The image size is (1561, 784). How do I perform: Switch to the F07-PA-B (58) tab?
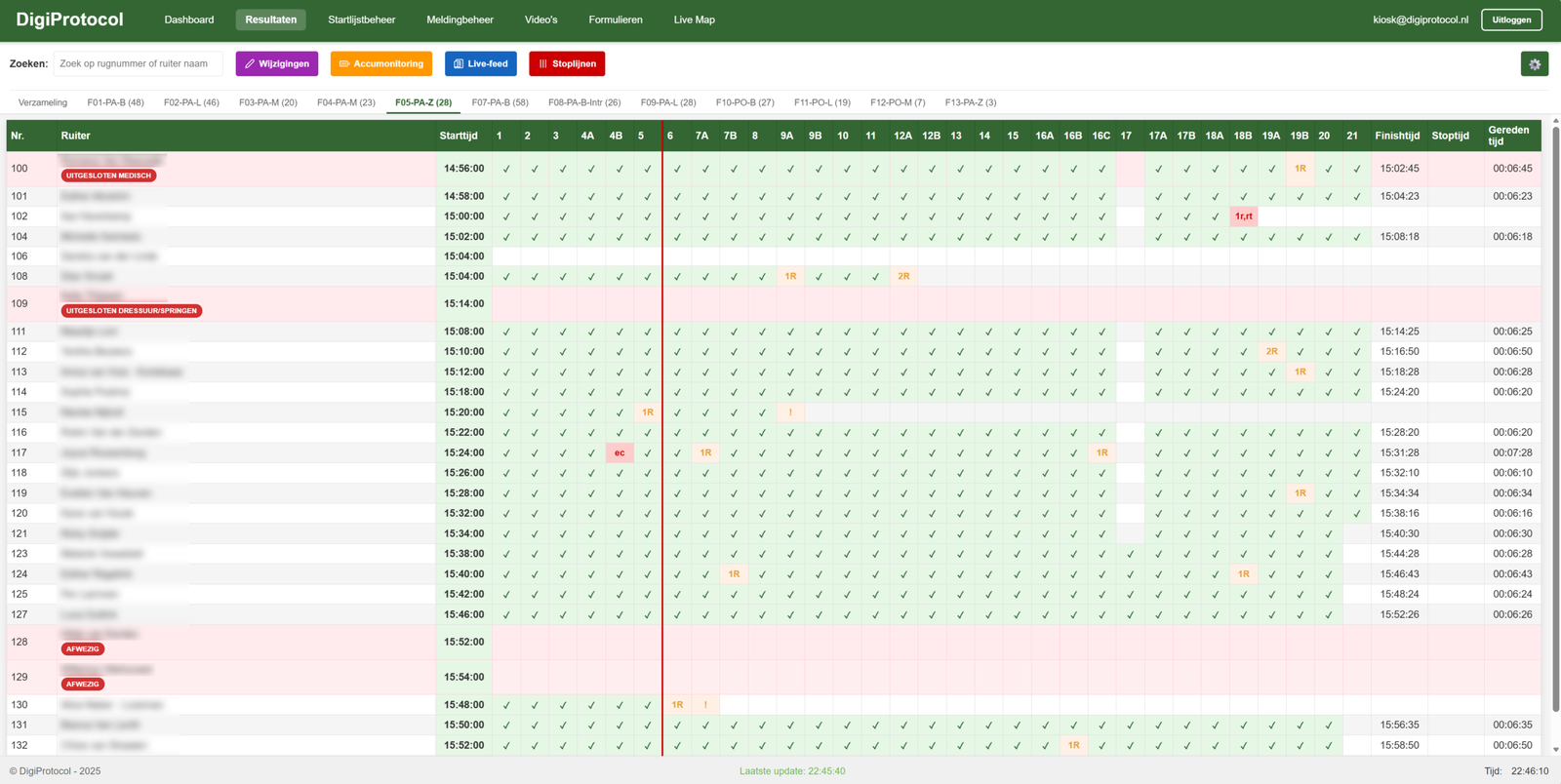tap(500, 102)
